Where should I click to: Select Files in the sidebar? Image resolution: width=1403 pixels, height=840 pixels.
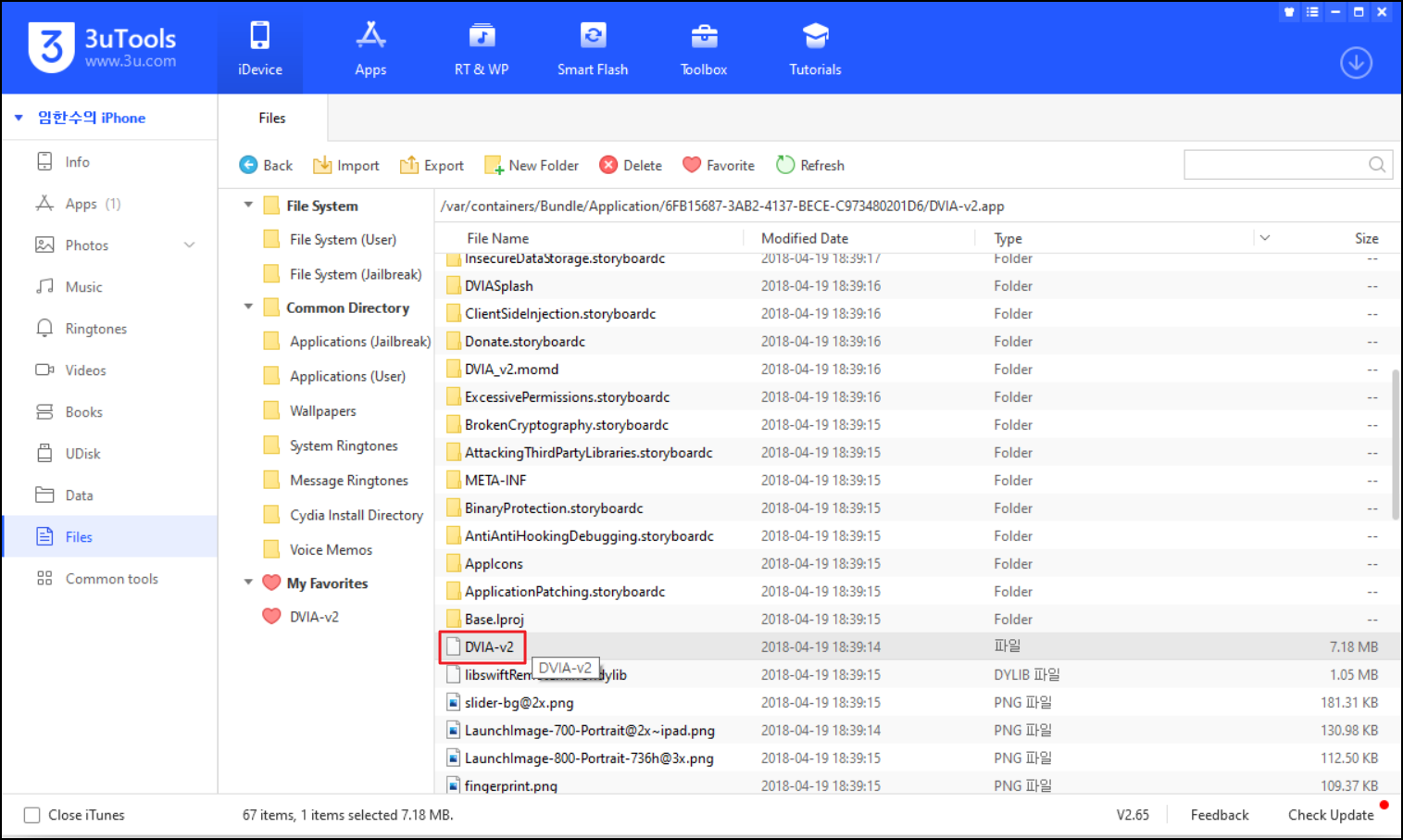pyautogui.click(x=110, y=536)
